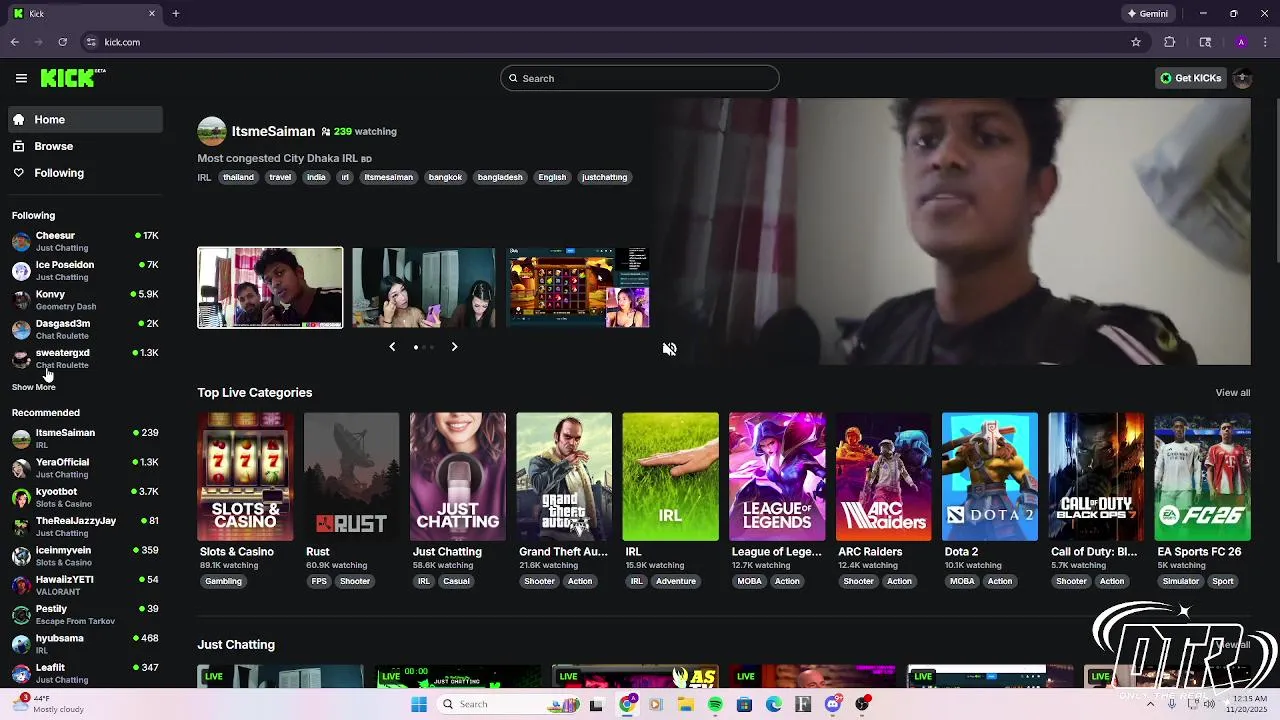Open the ItsmeSaiman channel title link
The height and width of the screenshot is (720, 1280).
(x=273, y=131)
